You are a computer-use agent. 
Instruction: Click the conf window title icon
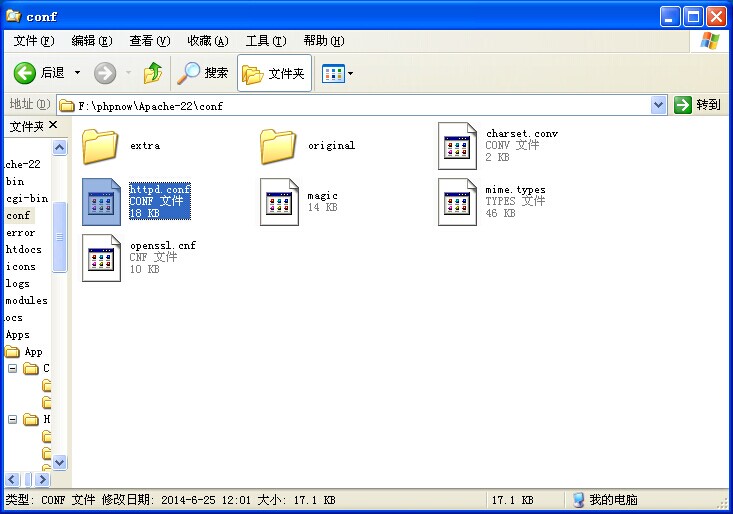(x=14, y=16)
